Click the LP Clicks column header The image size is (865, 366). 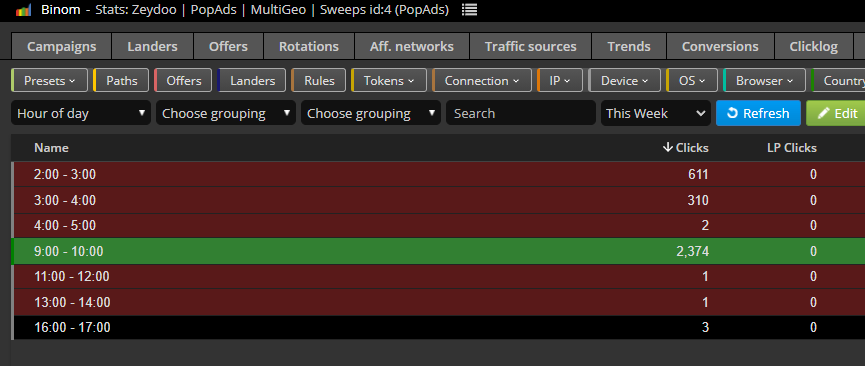point(792,148)
